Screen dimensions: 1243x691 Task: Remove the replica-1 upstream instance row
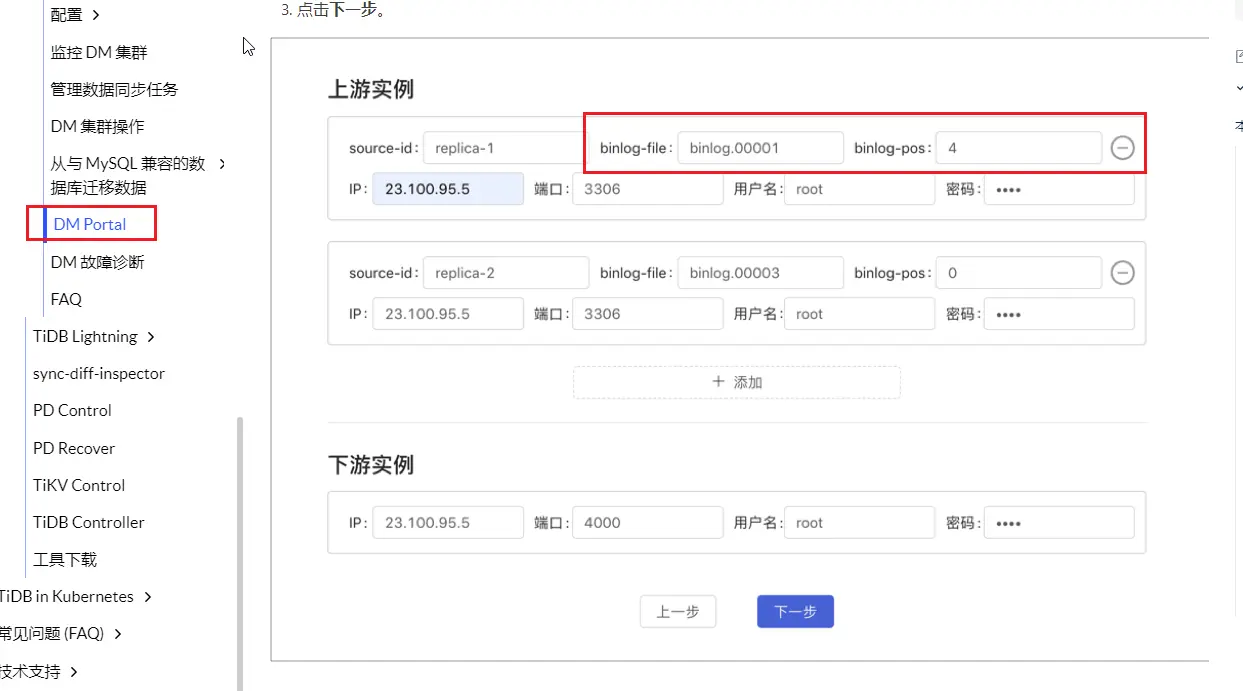1123,148
